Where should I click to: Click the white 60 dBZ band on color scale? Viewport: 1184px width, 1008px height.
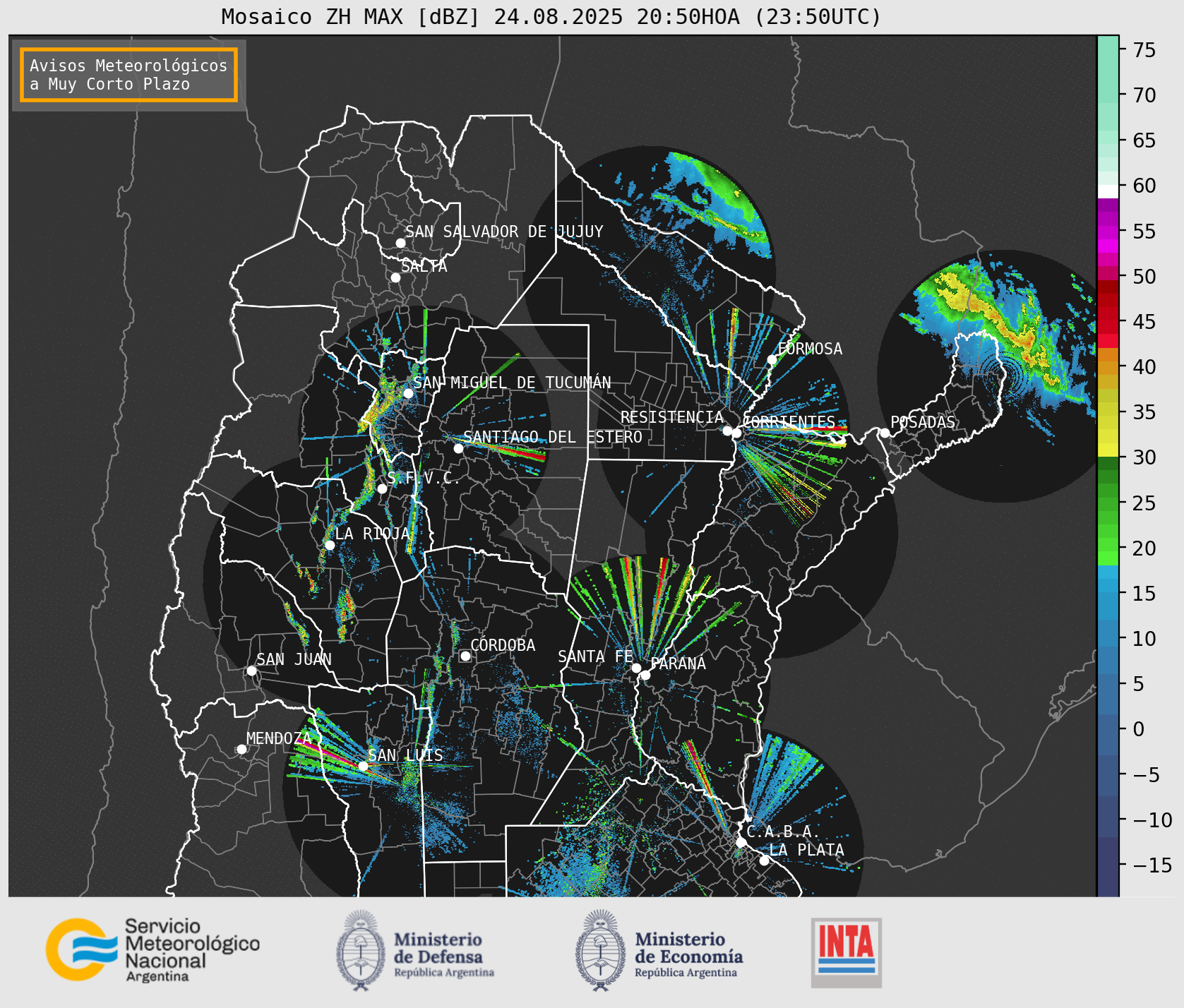click(1108, 191)
